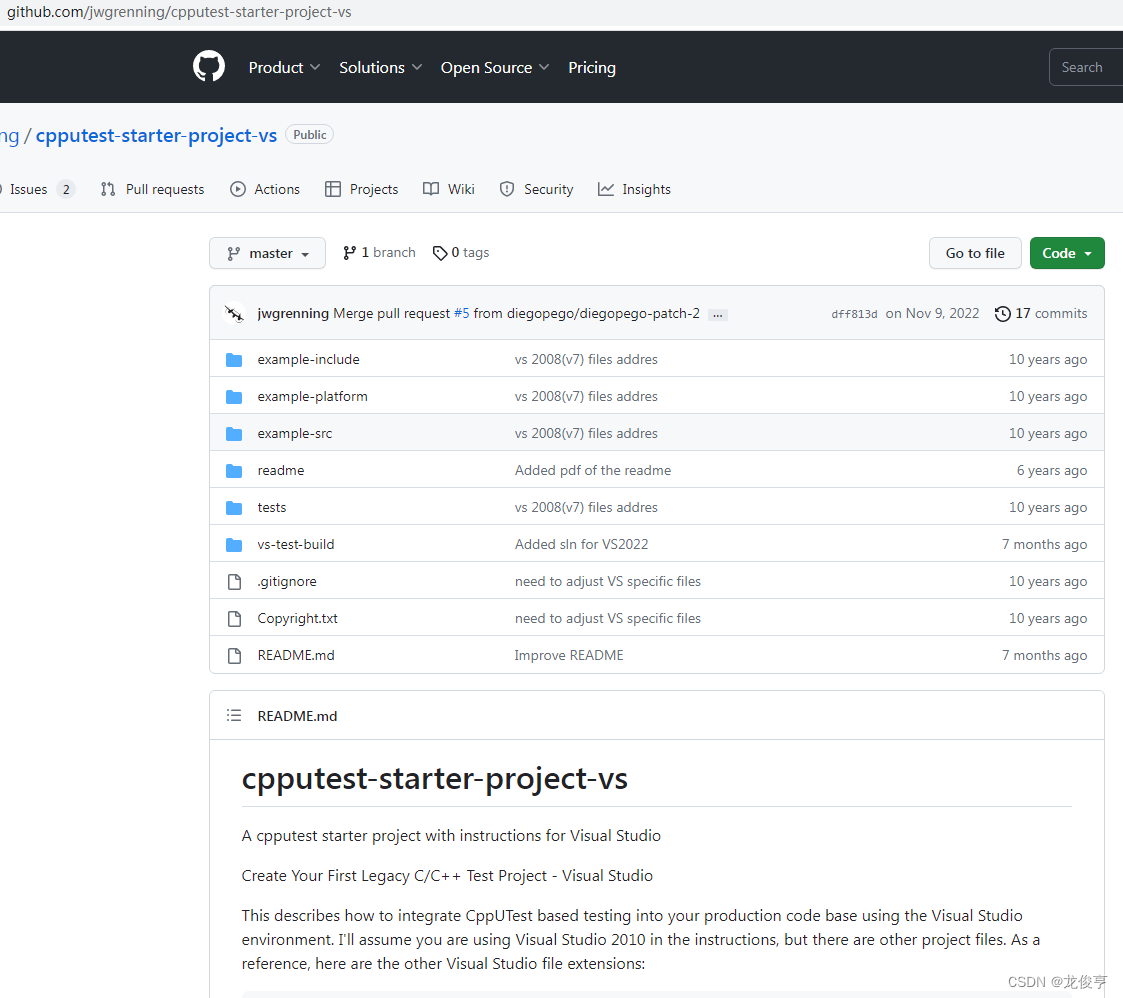
Task: Click the README.md file icon in list
Action: (x=234, y=656)
